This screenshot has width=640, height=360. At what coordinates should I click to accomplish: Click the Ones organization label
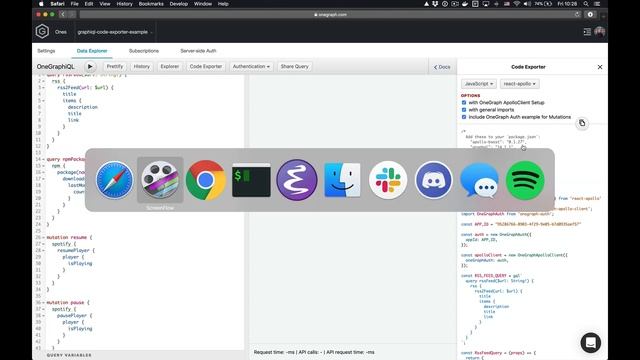click(x=61, y=32)
